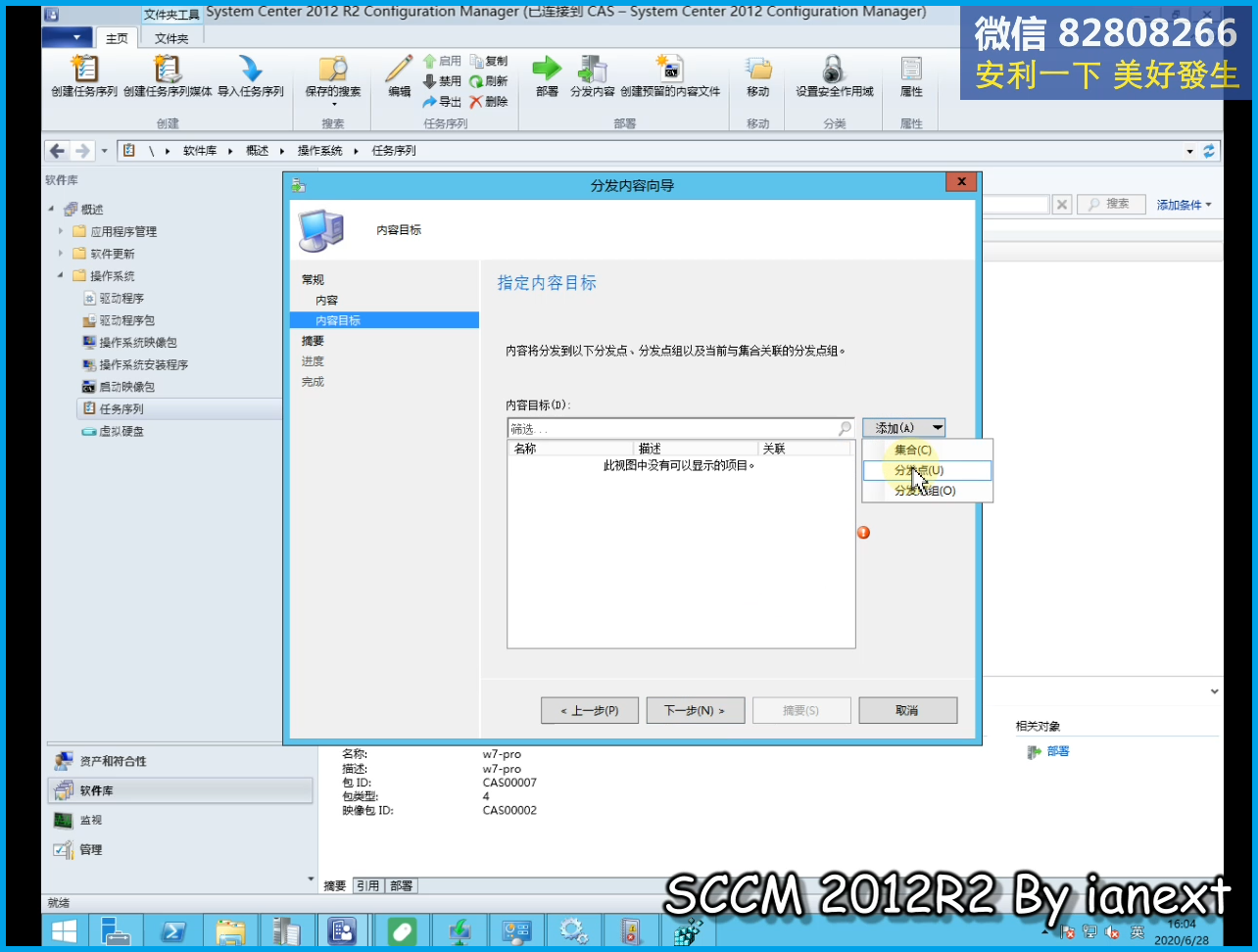
Task: Click wizard step Content (内容)
Action: (326, 300)
